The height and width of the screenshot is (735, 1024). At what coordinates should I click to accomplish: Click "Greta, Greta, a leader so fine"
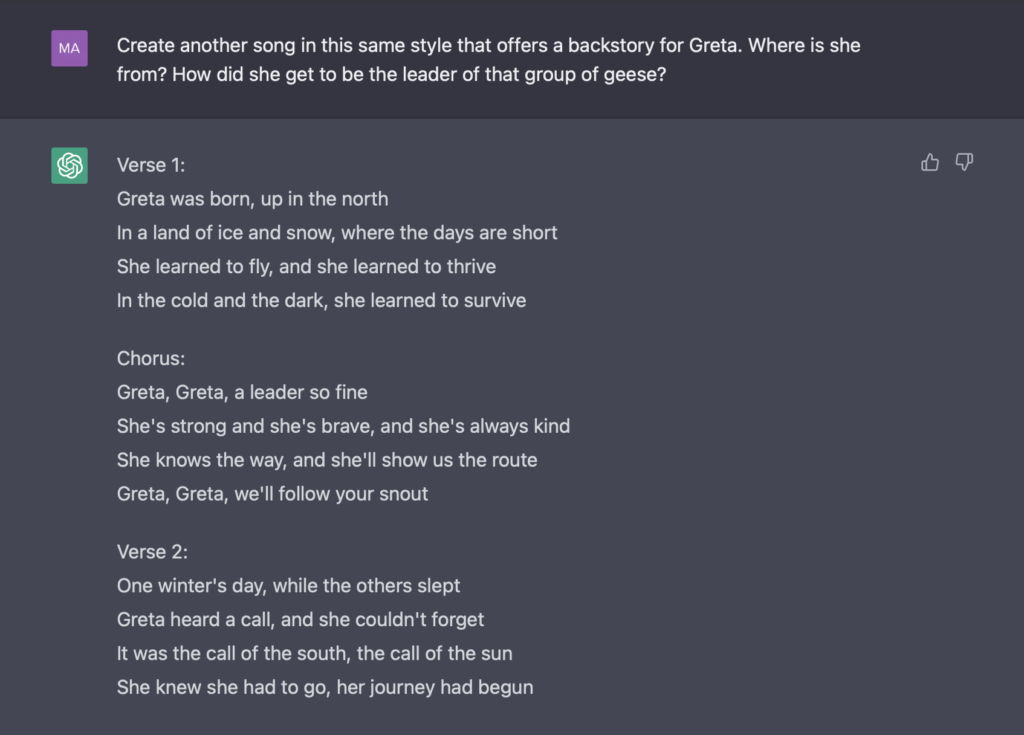point(242,392)
